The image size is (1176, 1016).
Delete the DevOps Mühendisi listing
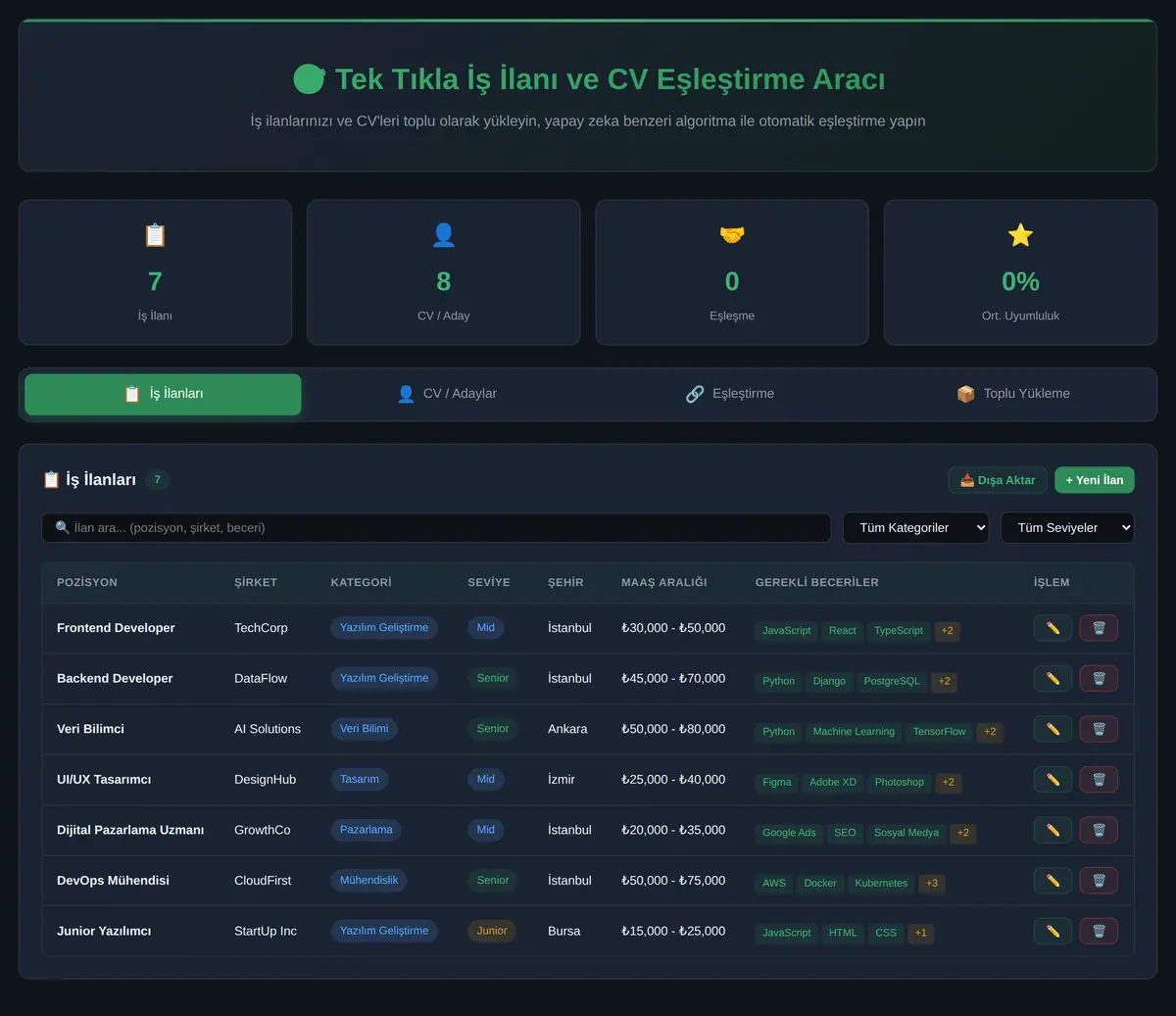(1099, 881)
